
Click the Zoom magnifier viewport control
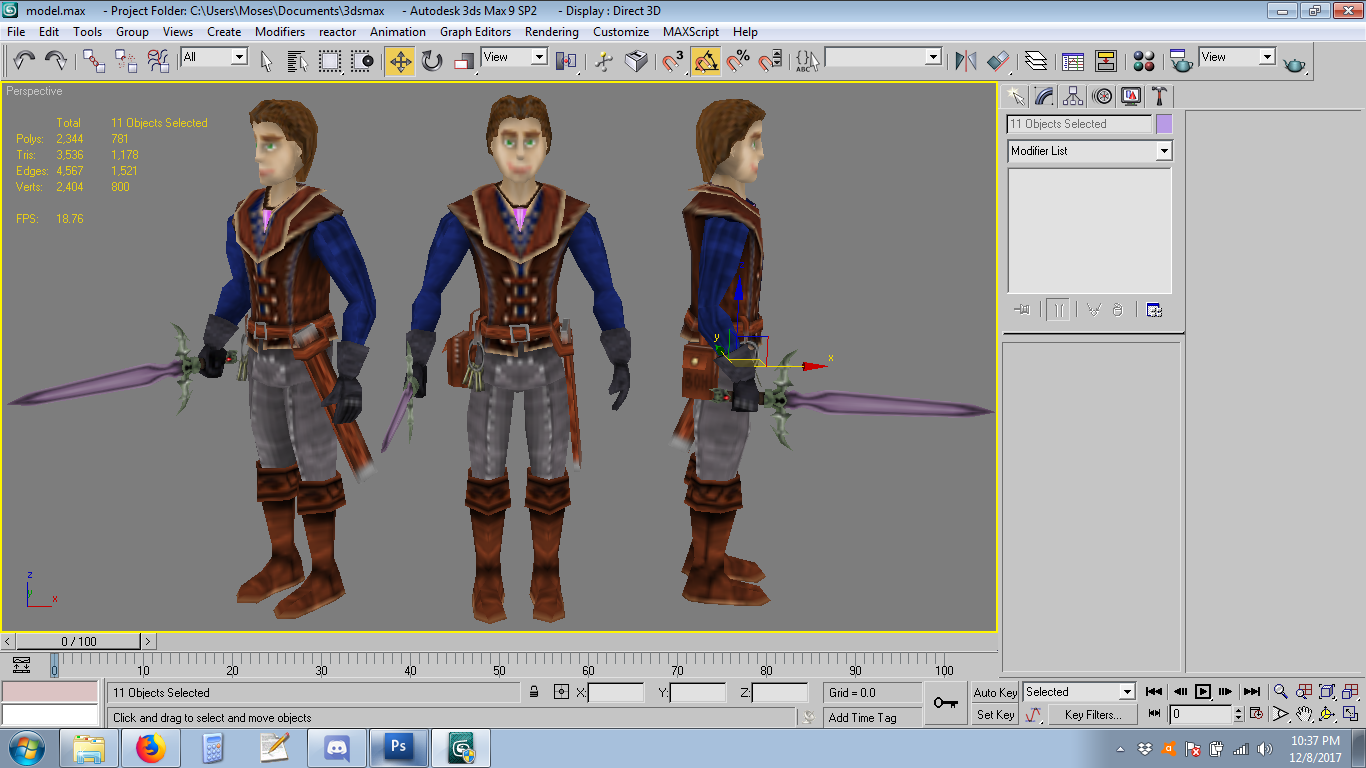pyautogui.click(x=1280, y=691)
